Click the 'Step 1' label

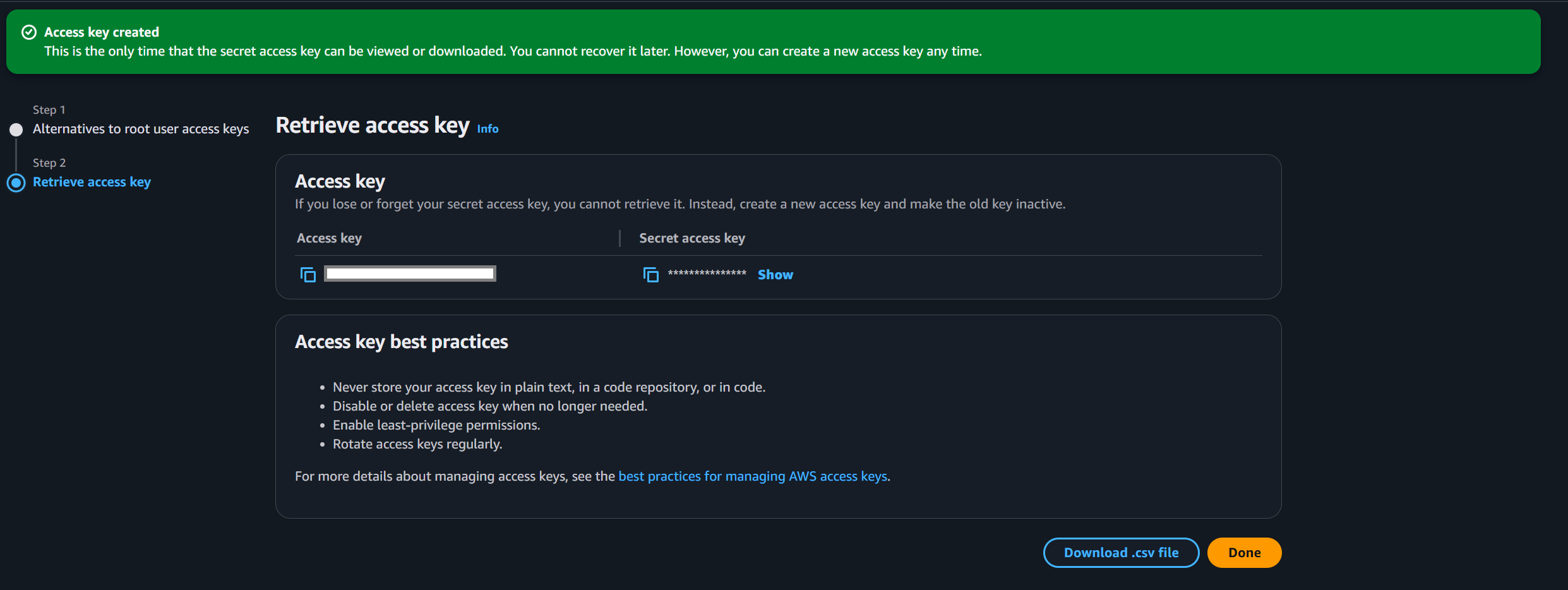point(49,110)
